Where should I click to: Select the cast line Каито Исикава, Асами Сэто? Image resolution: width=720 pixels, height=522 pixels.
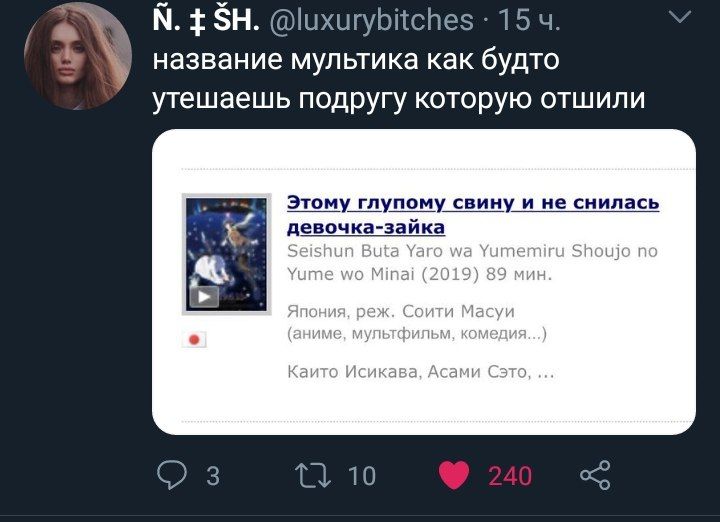tap(421, 371)
